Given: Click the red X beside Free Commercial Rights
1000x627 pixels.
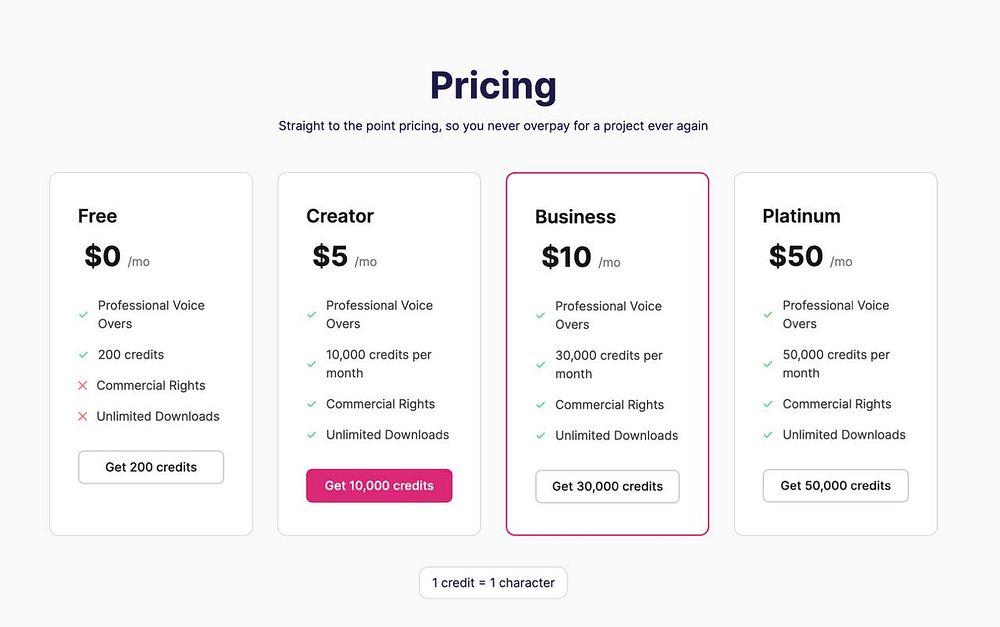Looking at the screenshot, I should [83, 386].
